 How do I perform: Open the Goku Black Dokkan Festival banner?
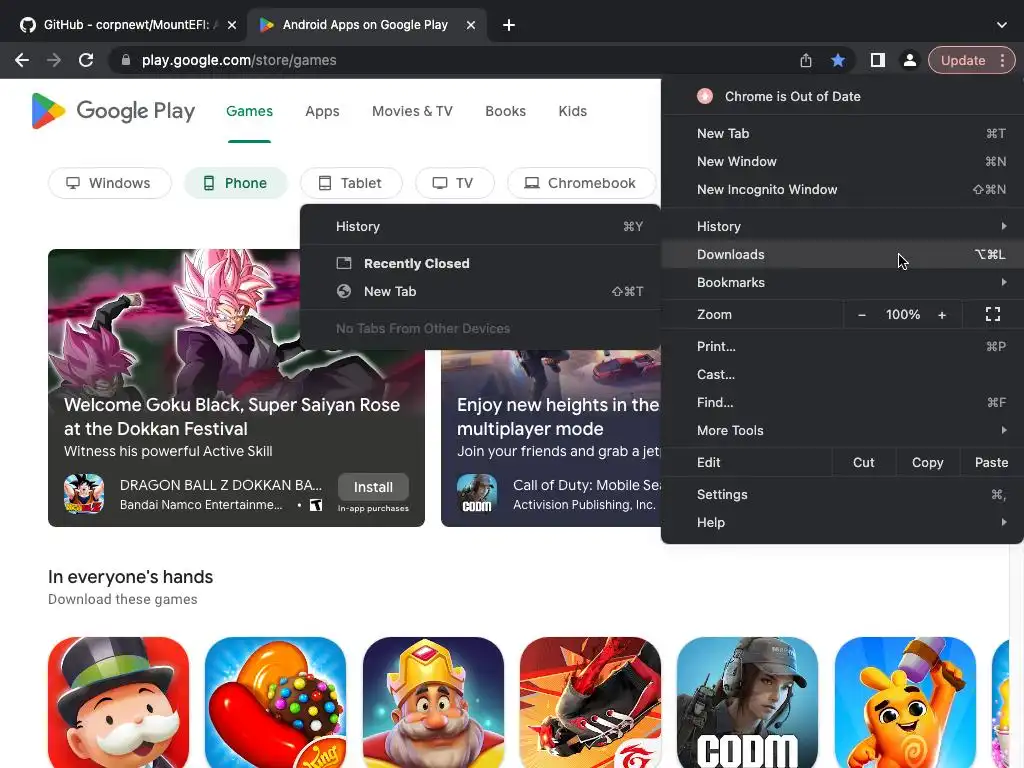[x=236, y=388]
